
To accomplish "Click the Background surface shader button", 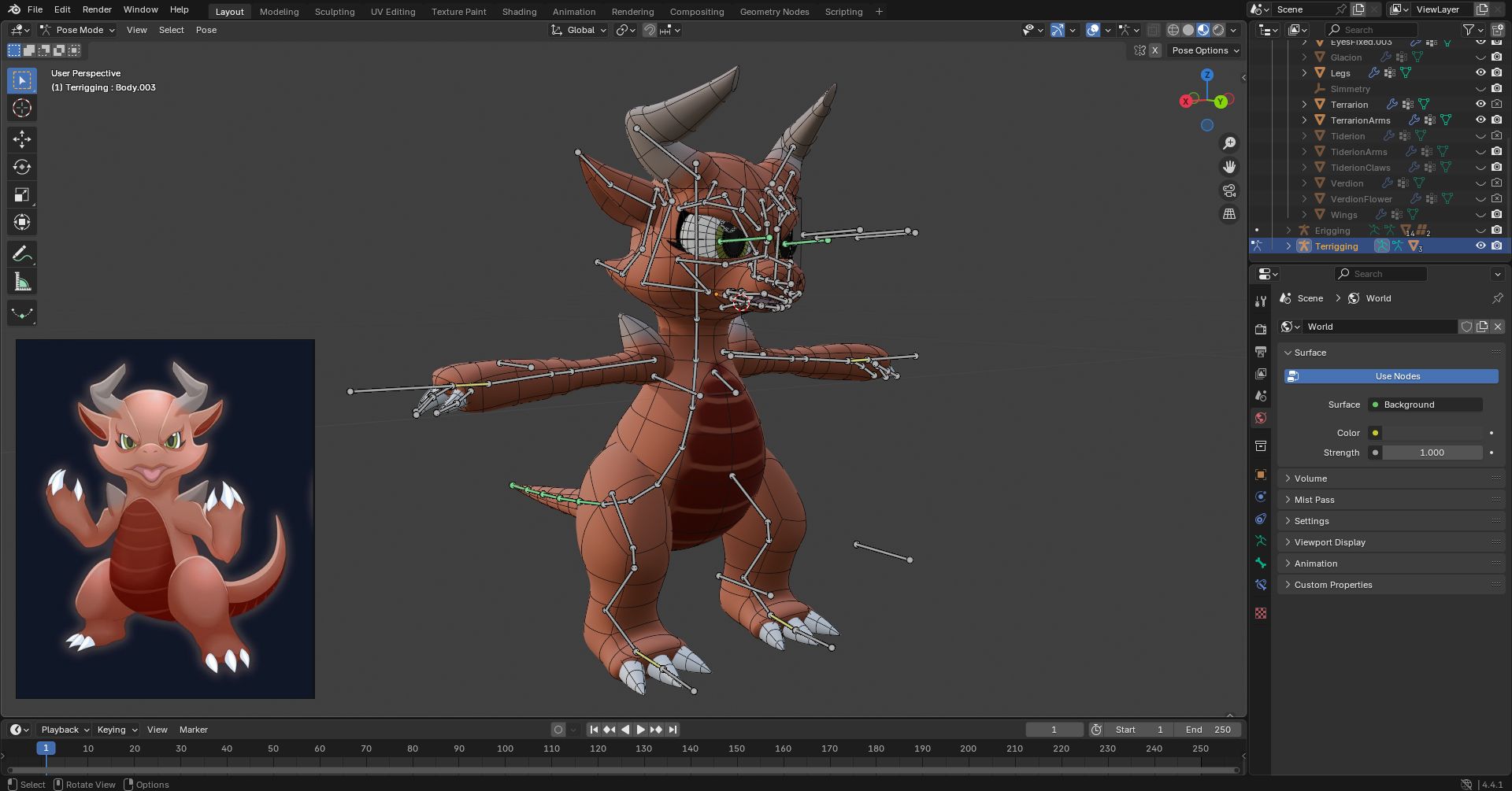I will click(1425, 405).
